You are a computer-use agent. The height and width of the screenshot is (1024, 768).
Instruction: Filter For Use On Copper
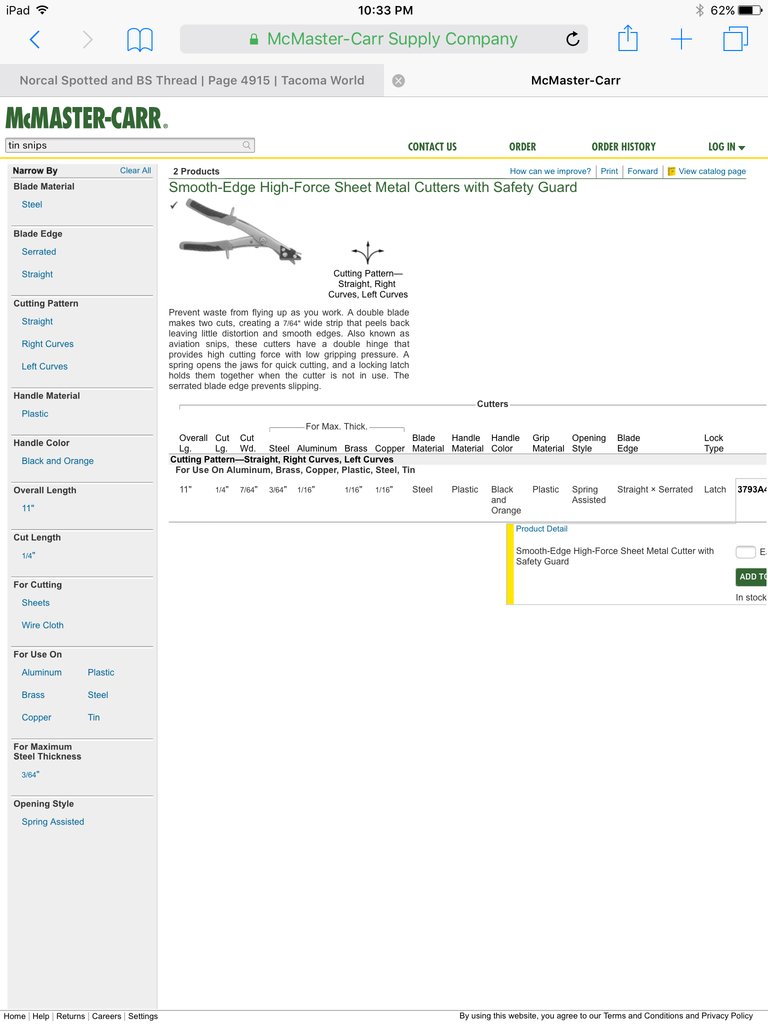(x=37, y=717)
